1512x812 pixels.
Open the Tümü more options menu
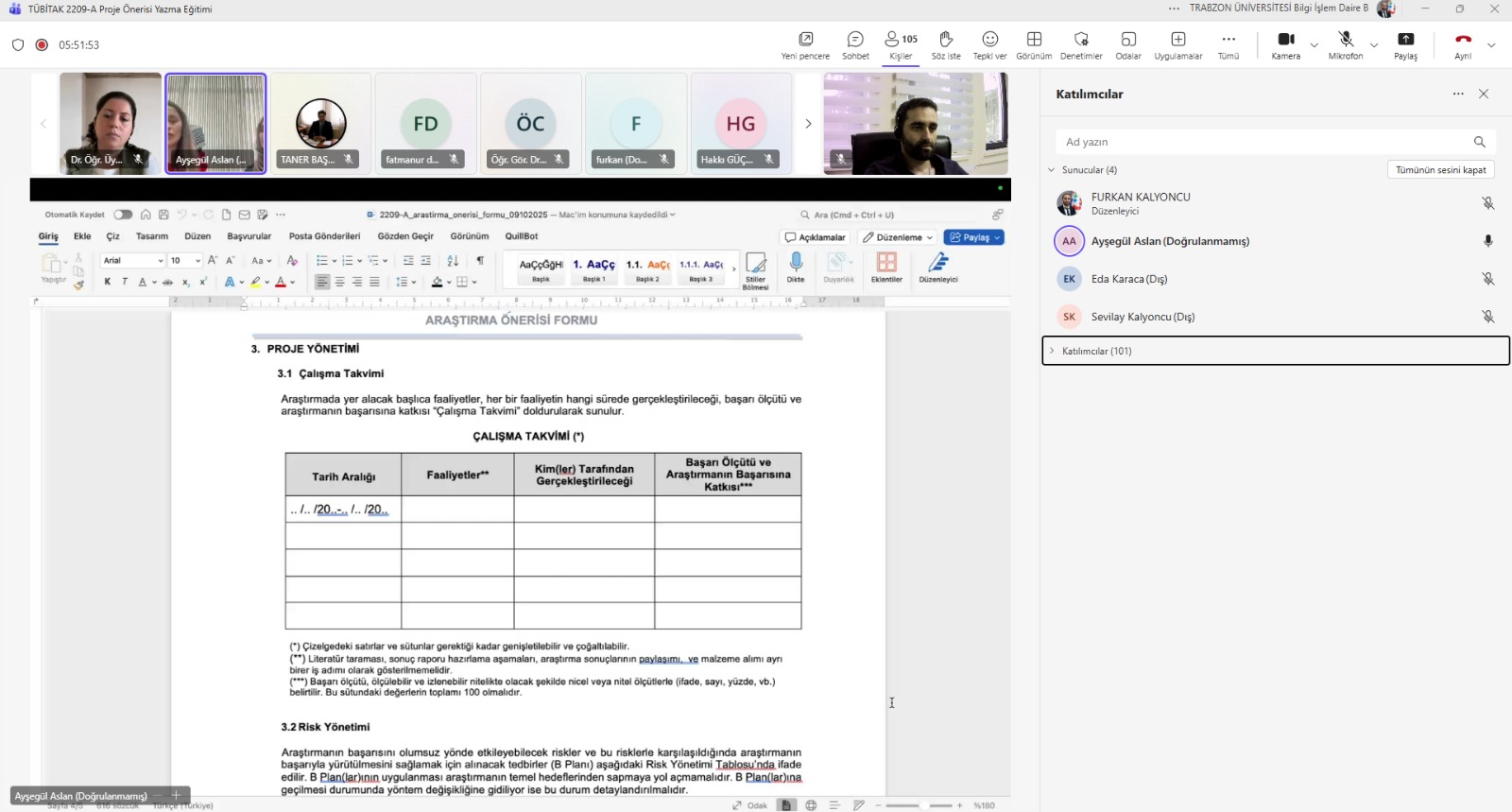click(x=1228, y=44)
